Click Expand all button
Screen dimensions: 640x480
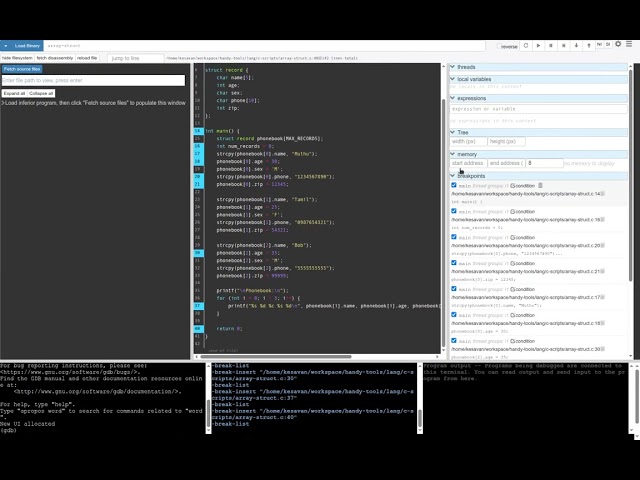[x=14, y=93]
